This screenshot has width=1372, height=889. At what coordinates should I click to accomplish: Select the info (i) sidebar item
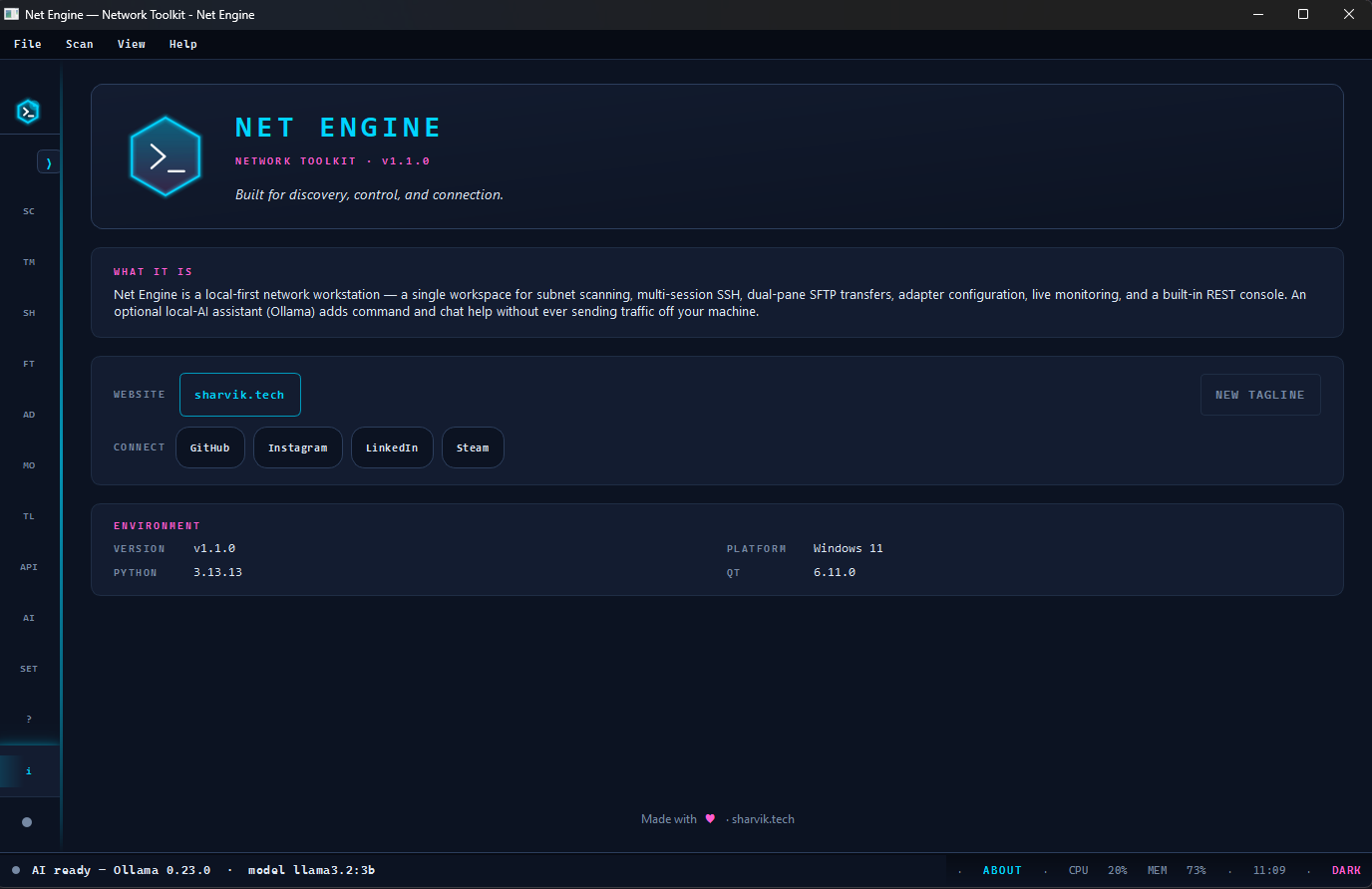[29, 771]
